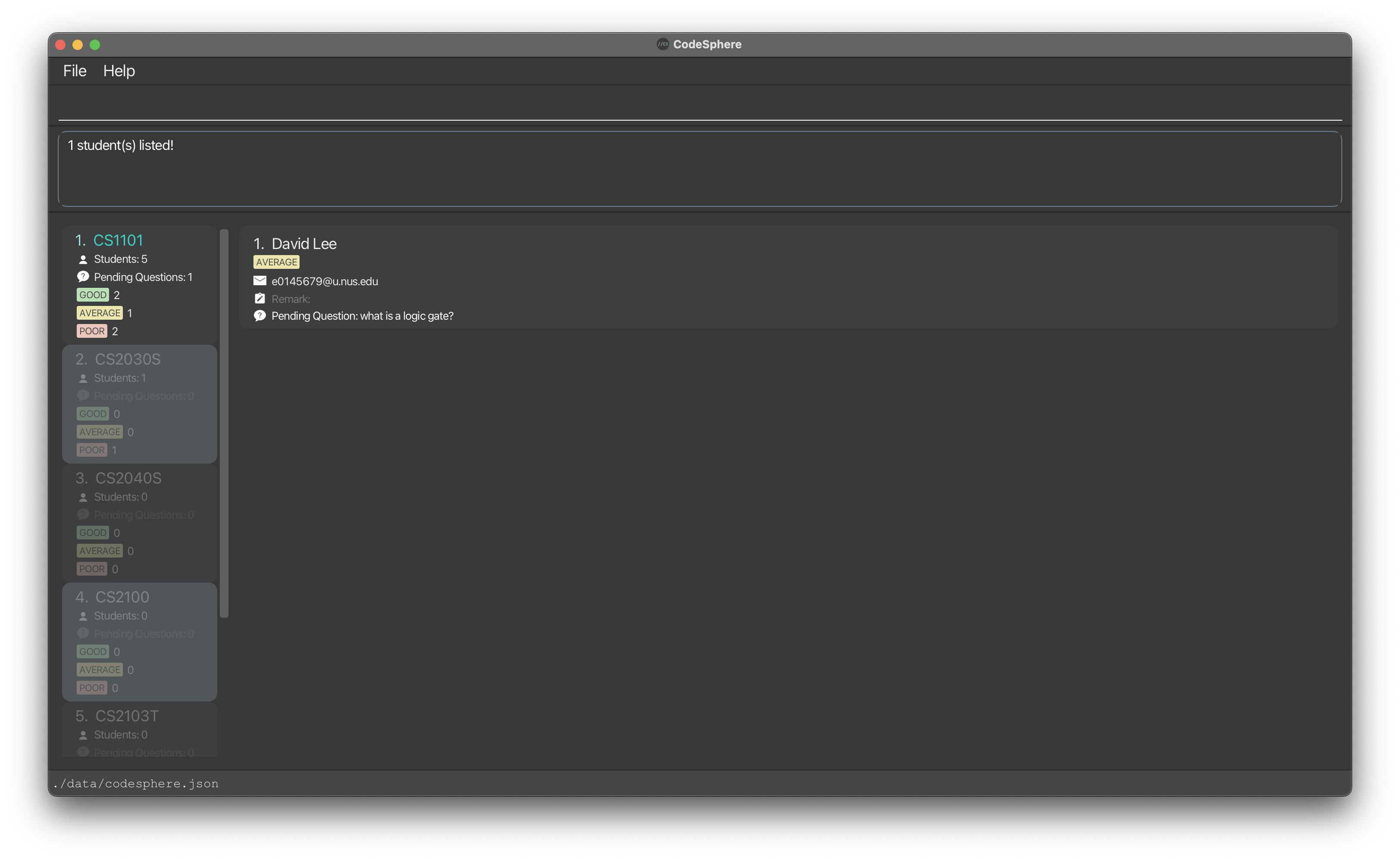Open the File menu

tap(75, 71)
